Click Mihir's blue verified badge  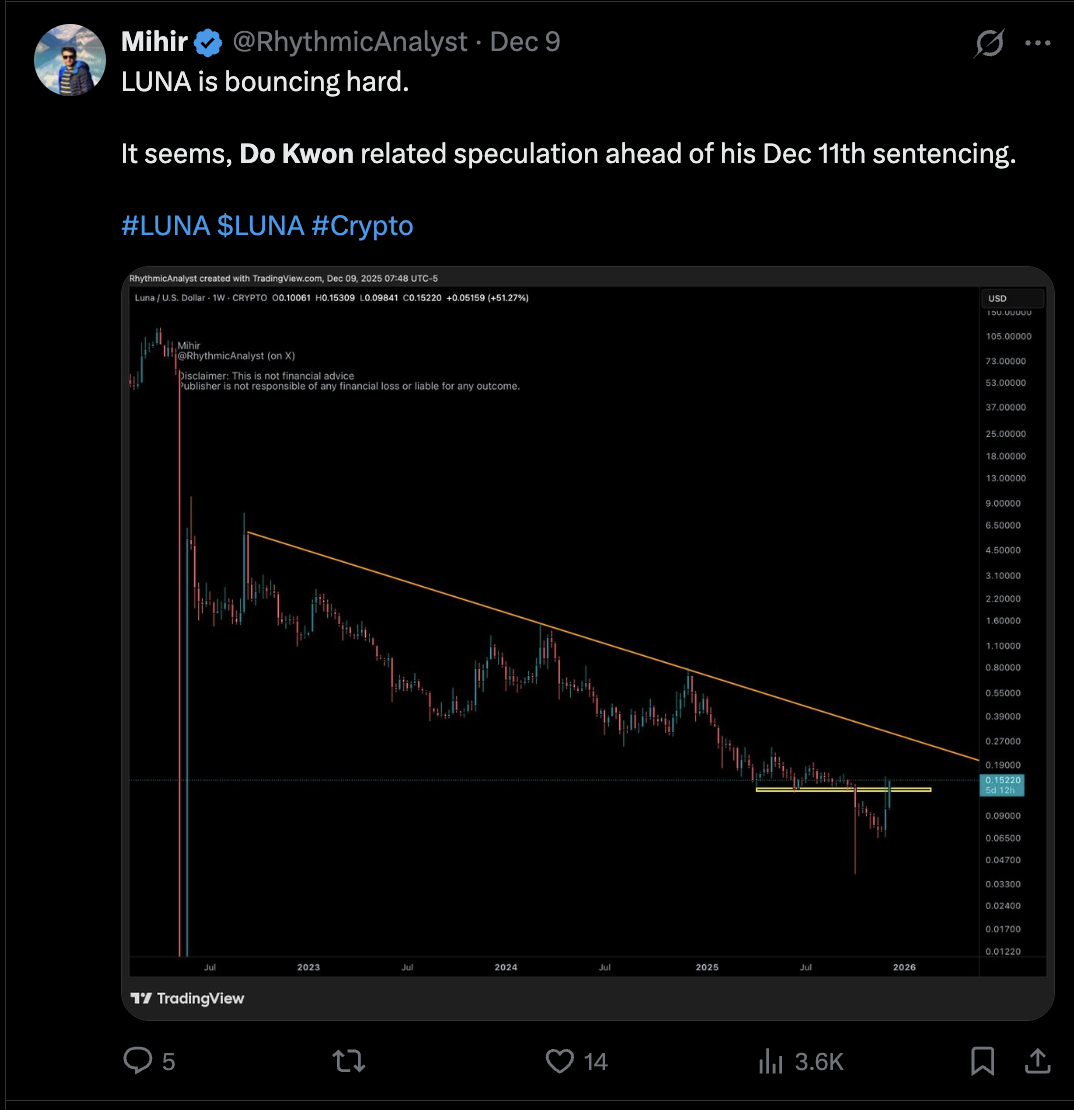click(207, 42)
